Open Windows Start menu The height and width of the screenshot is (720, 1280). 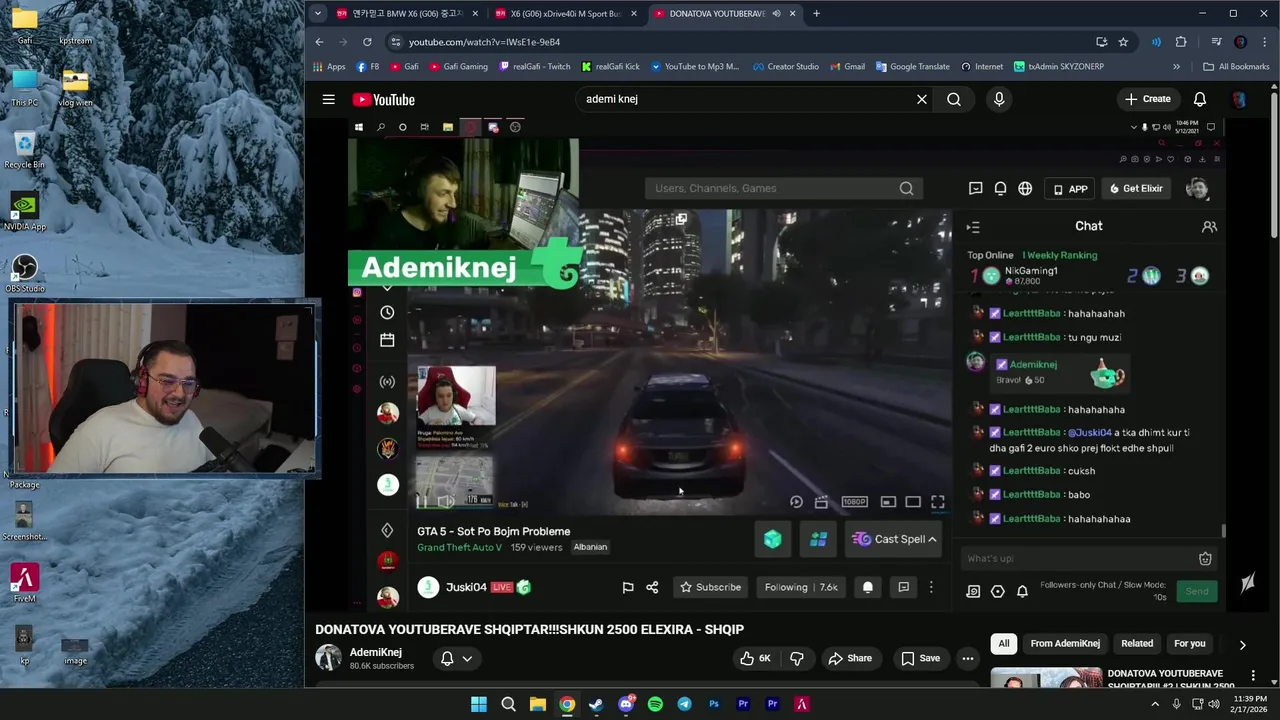click(x=479, y=704)
